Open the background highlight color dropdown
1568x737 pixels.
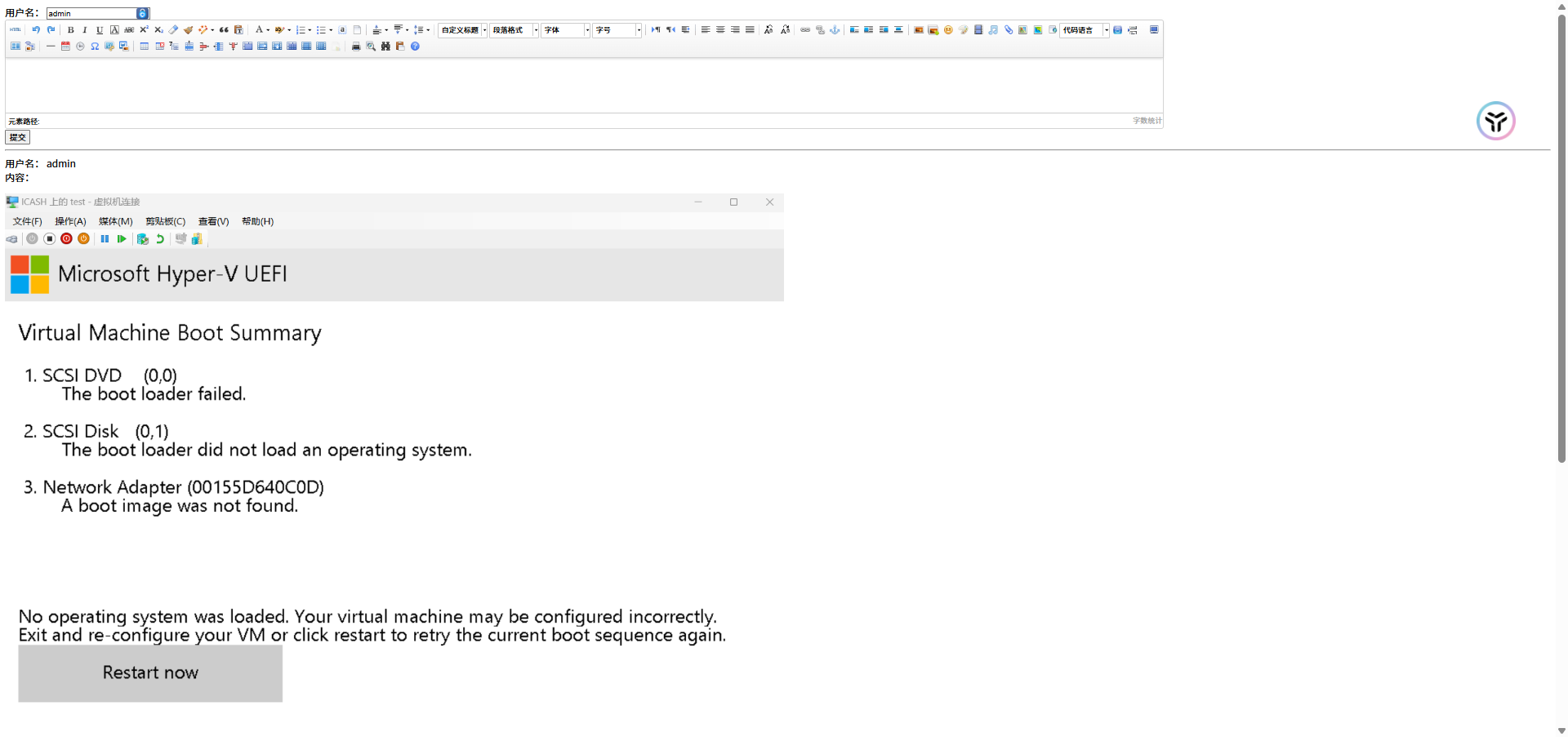289,30
